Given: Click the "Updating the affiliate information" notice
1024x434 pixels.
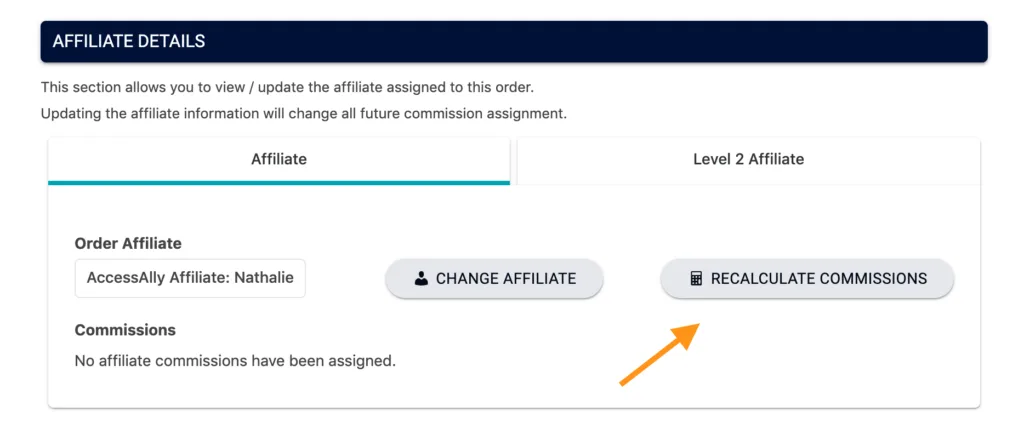Looking at the screenshot, I should point(304,114).
